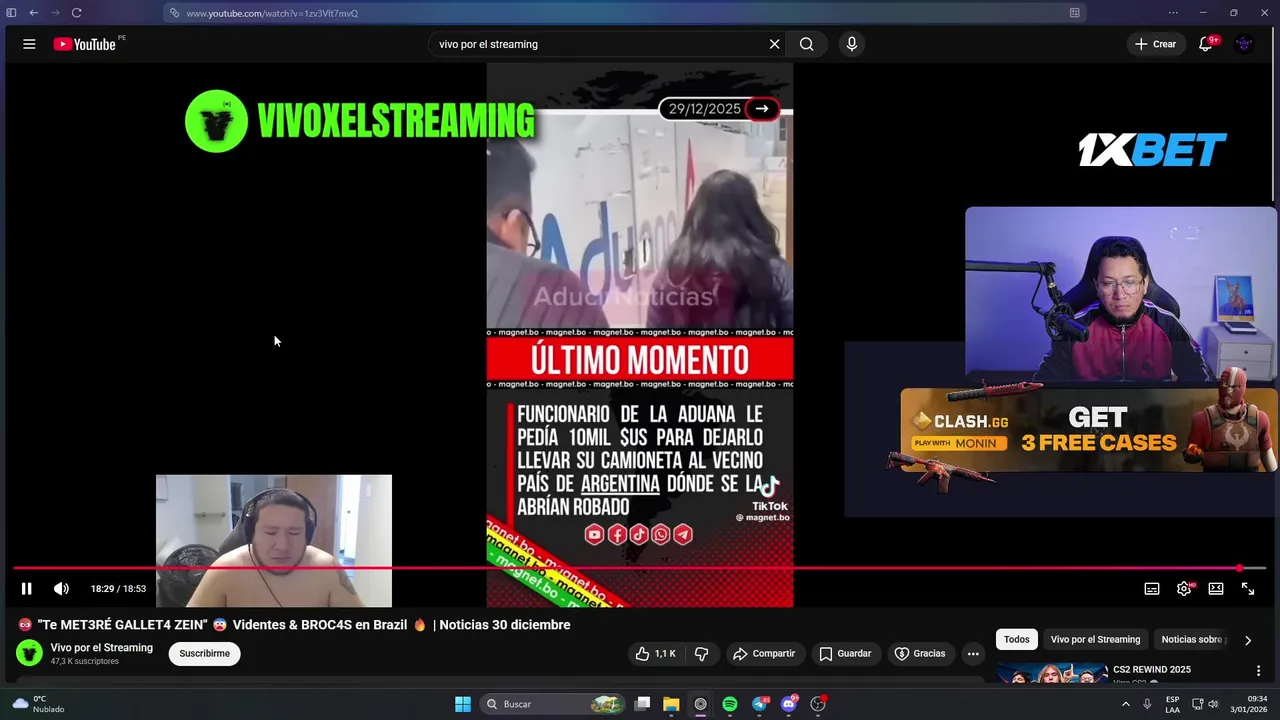Click the search magnifier button
The height and width of the screenshot is (720, 1280).
tap(806, 44)
